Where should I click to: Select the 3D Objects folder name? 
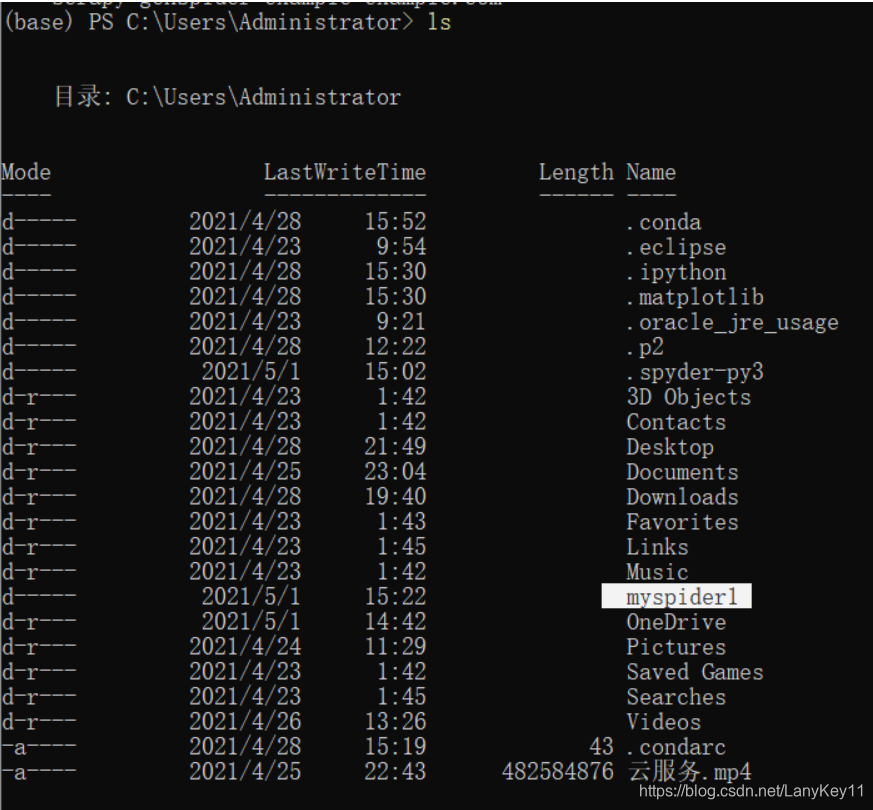click(689, 397)
